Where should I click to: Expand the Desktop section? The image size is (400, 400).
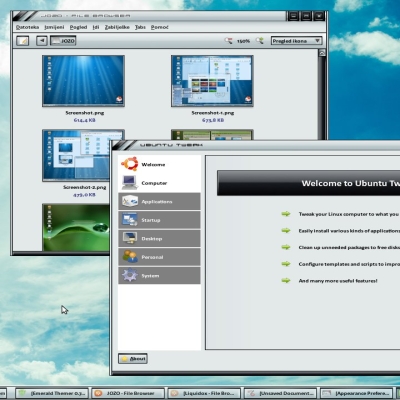click(159, 238)
